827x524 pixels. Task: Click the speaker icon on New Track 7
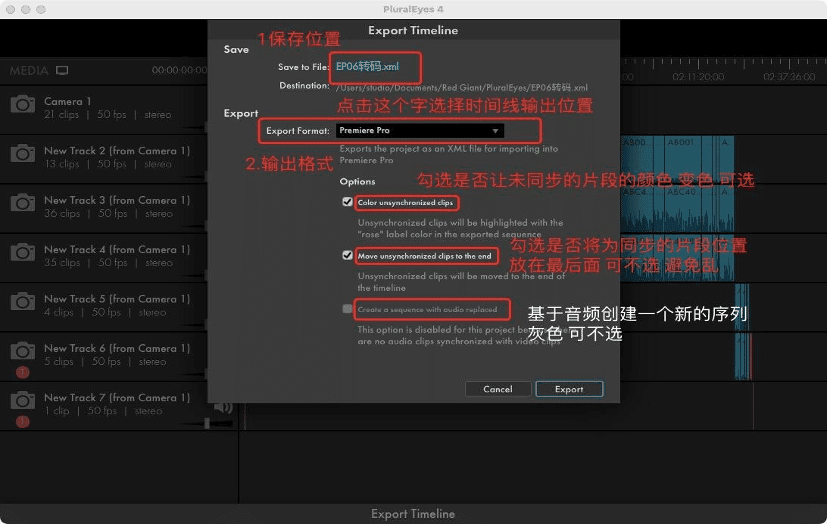click(x=224, y=406)
